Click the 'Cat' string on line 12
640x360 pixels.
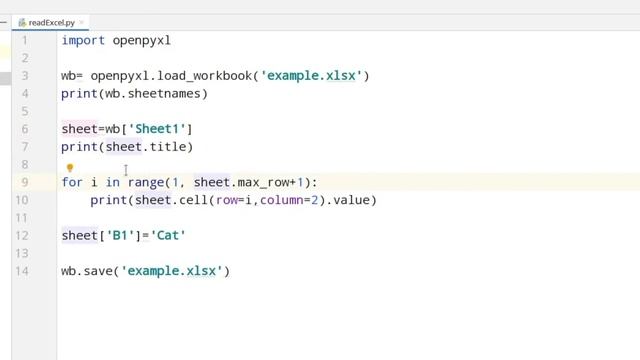[168, 236]
